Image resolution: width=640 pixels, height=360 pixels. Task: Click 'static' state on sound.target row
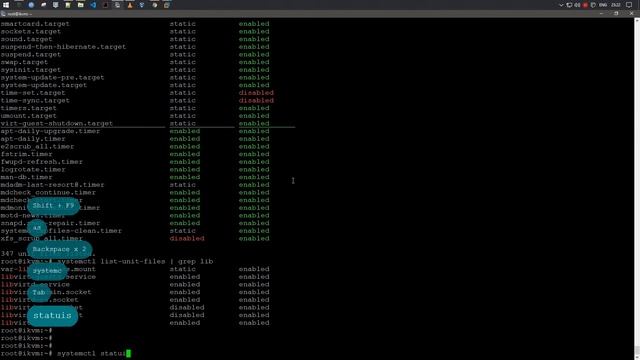(182, 39)
